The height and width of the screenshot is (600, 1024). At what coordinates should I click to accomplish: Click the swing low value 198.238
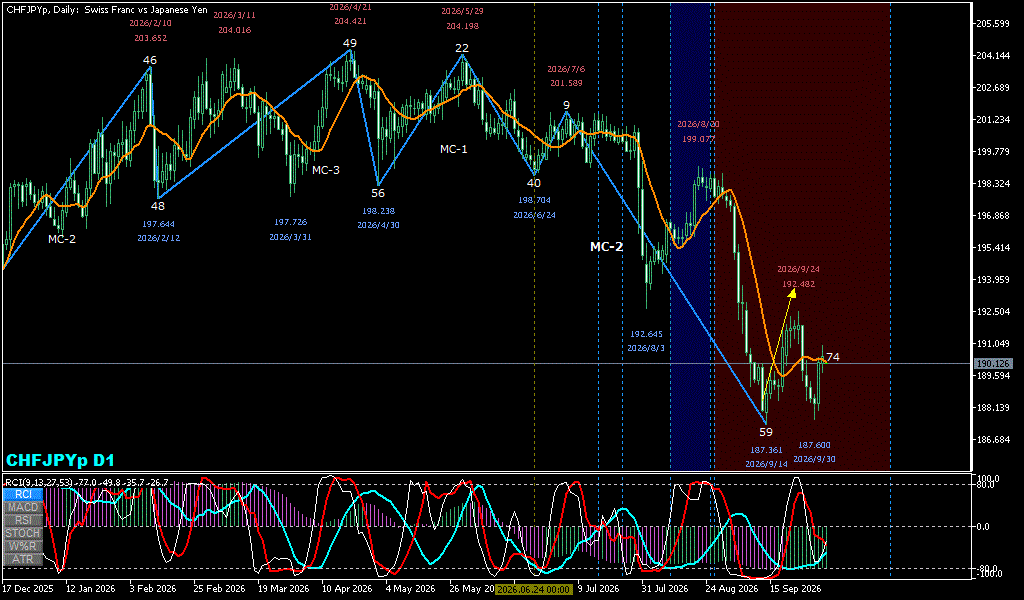pyautogui.click(x=378, y=211)
